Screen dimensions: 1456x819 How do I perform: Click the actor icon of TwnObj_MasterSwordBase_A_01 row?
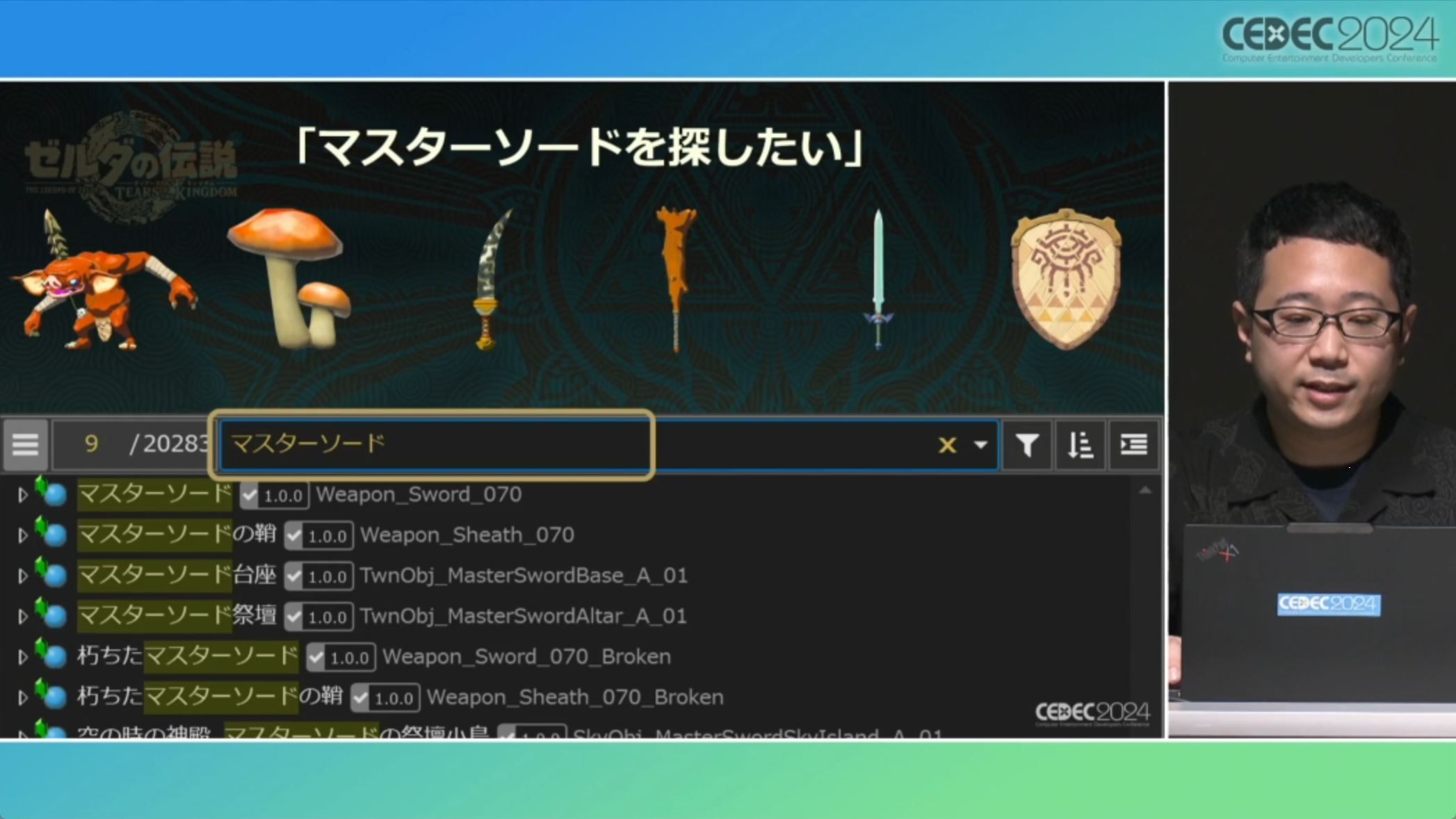[x=51, y=572]
